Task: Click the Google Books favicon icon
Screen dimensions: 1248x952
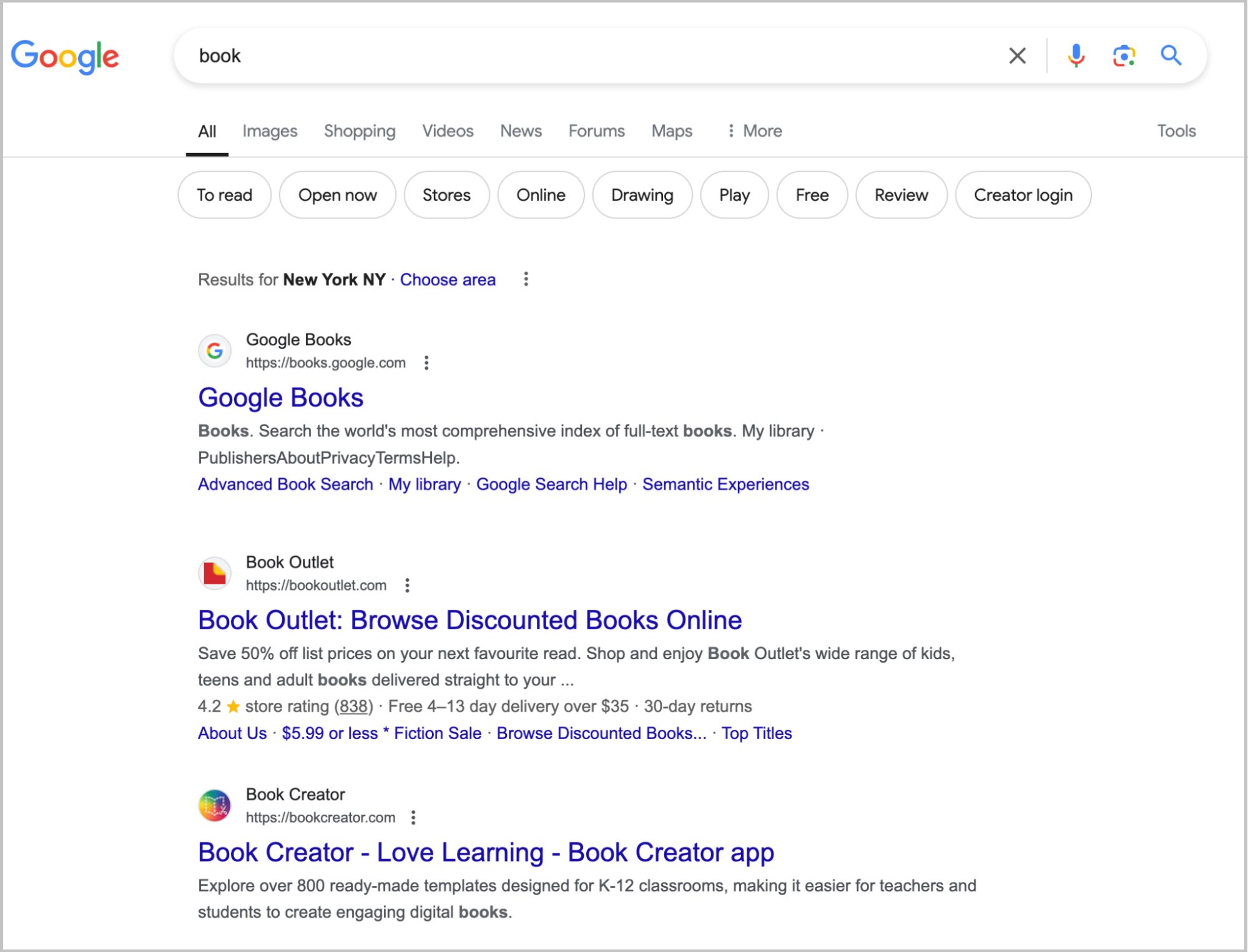Action: pyautogui.click(x=215, y=351)
